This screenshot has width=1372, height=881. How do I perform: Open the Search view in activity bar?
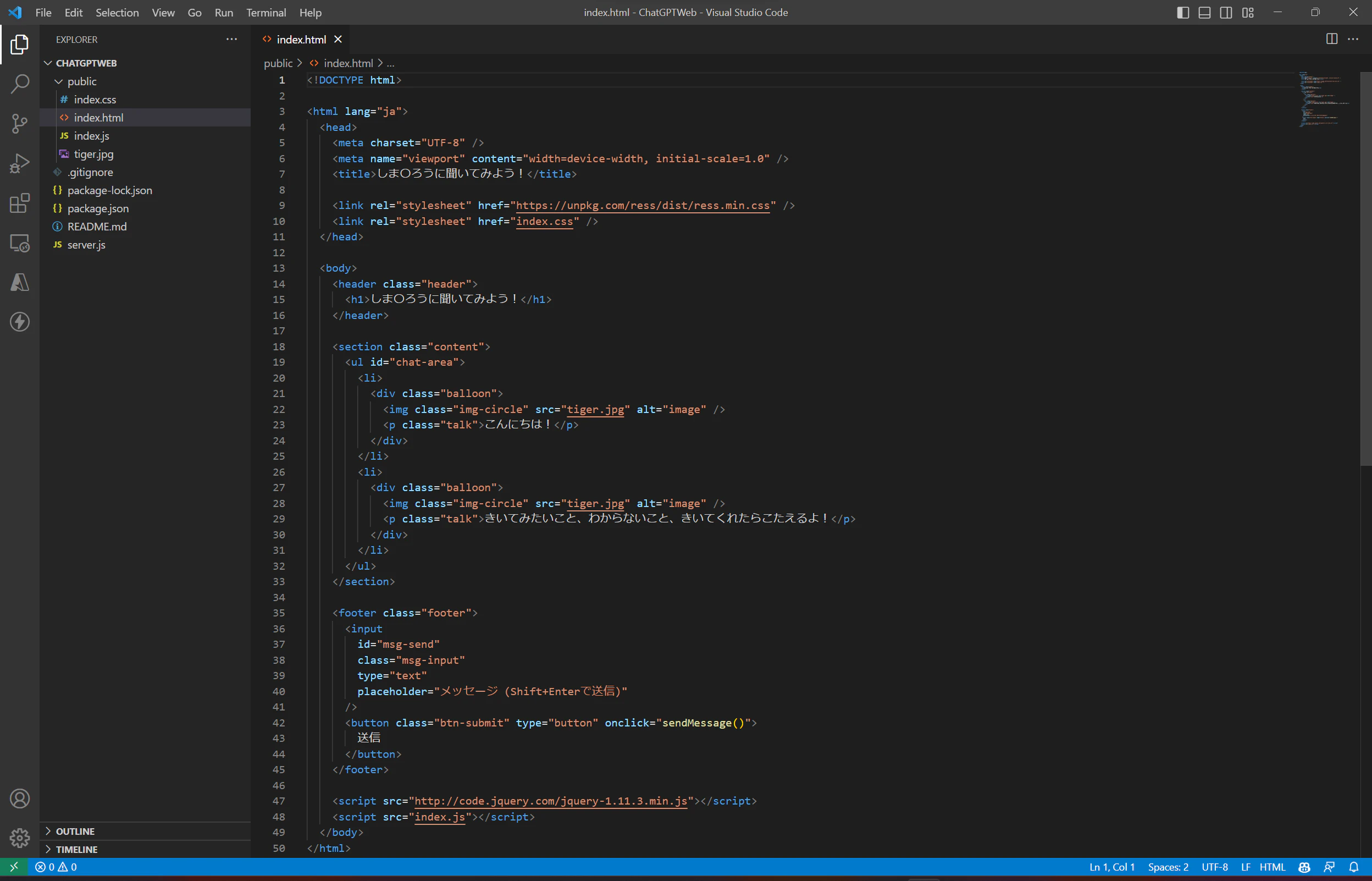click(19, 84)
